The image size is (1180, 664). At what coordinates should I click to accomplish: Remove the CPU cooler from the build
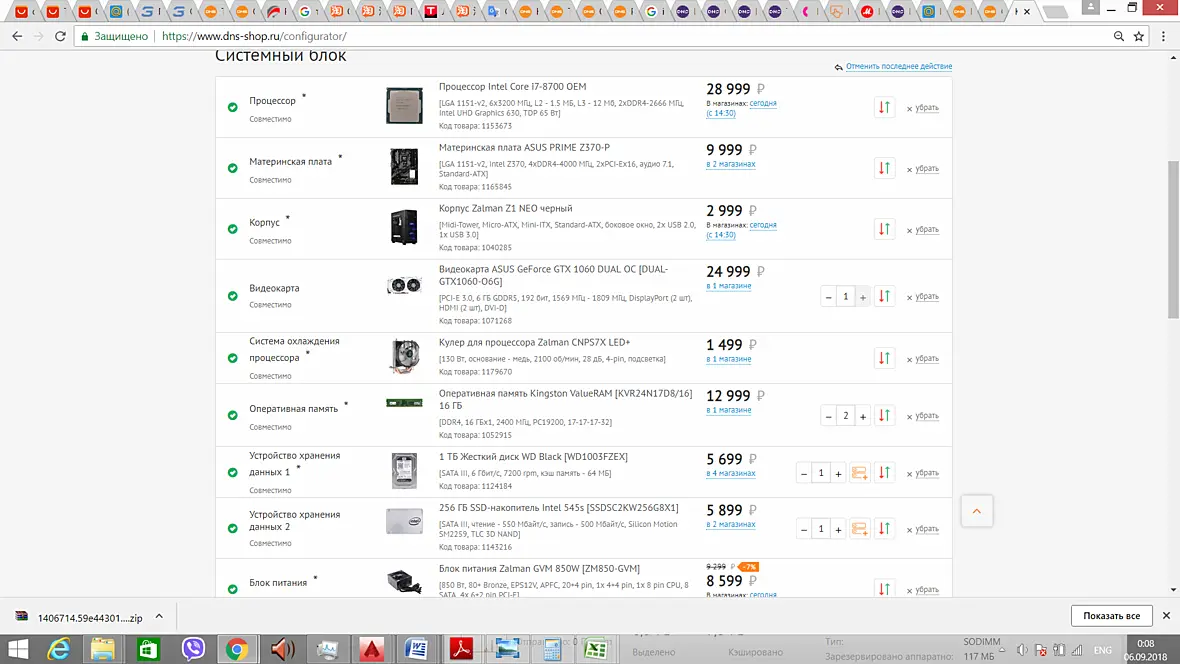coord(923,358)
